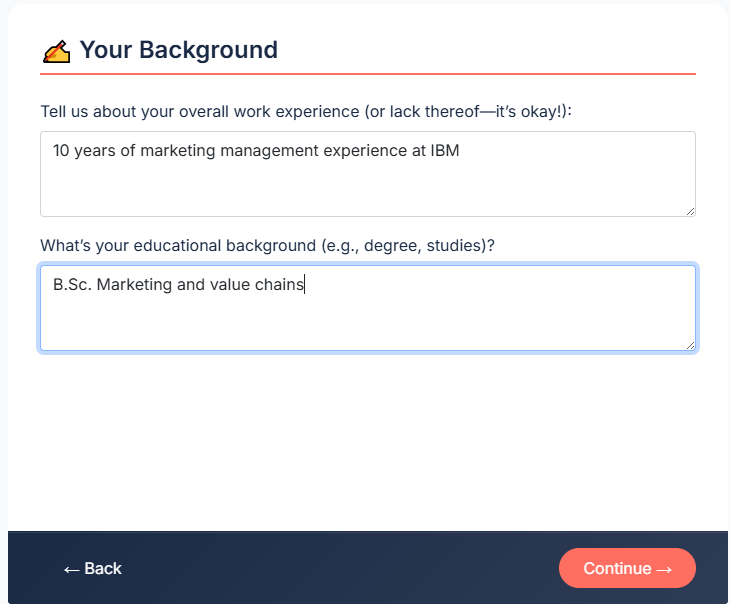Click the empty white area below education field

pos(367,440)
